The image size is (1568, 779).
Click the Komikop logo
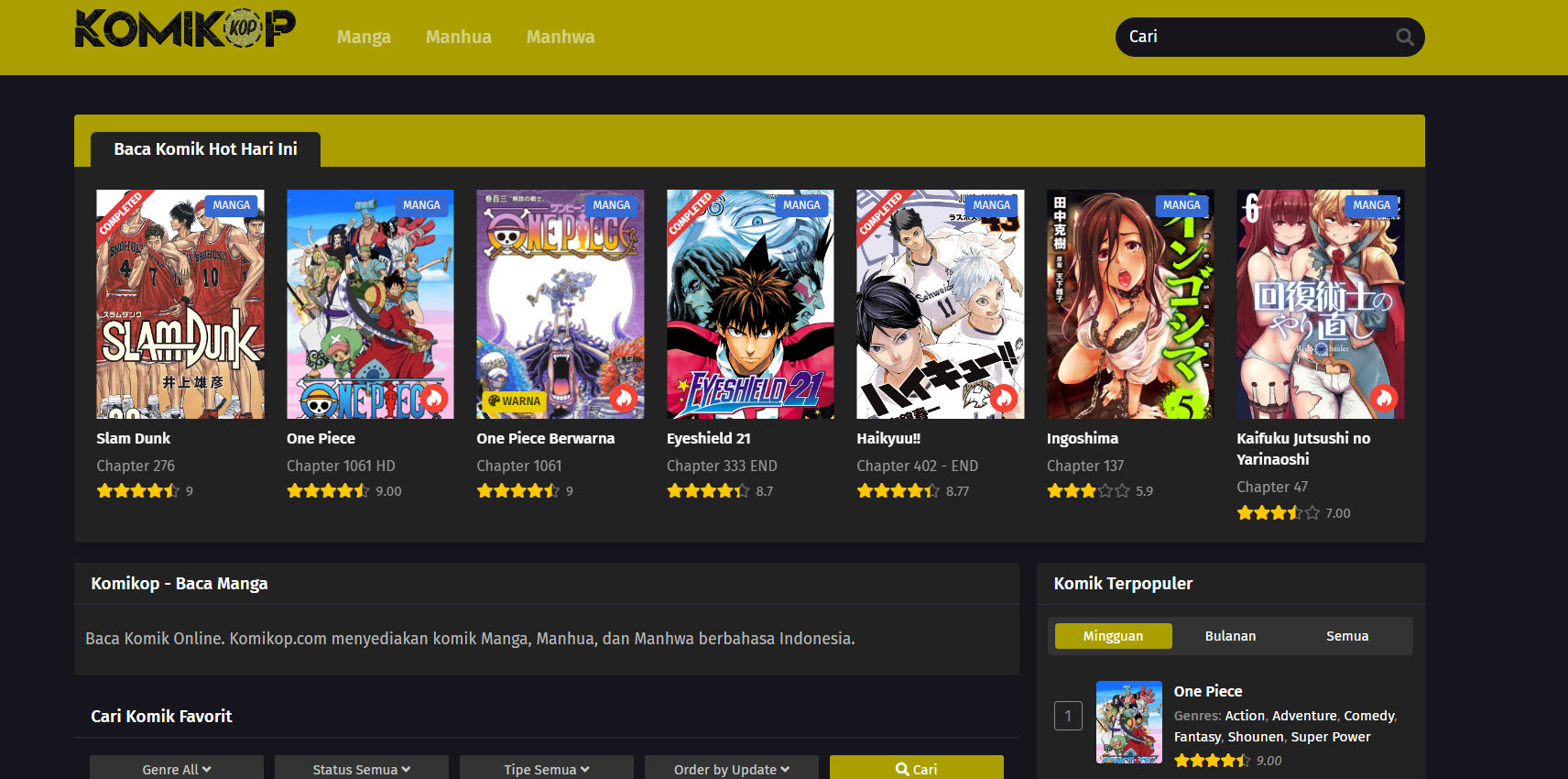tap(185, 28)
